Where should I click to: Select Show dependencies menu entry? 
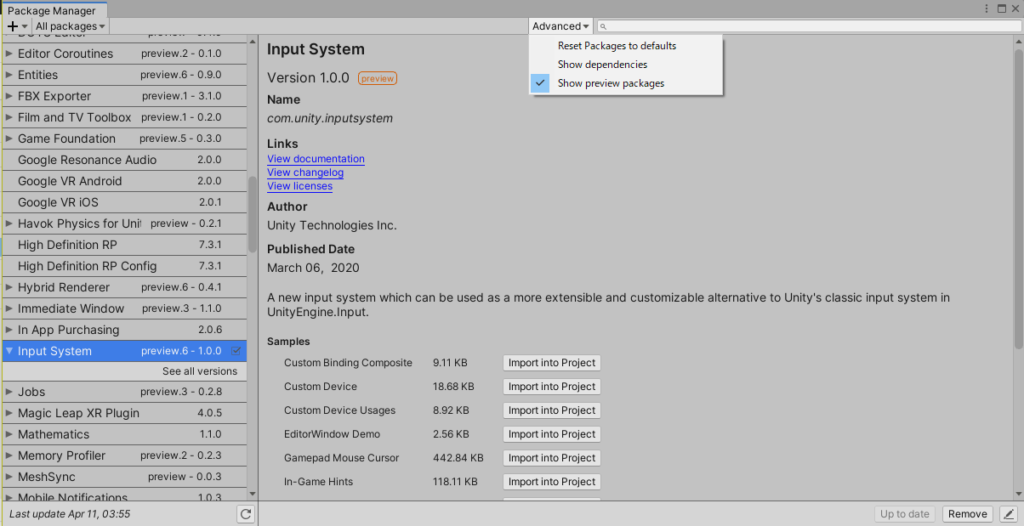(626, 65)
